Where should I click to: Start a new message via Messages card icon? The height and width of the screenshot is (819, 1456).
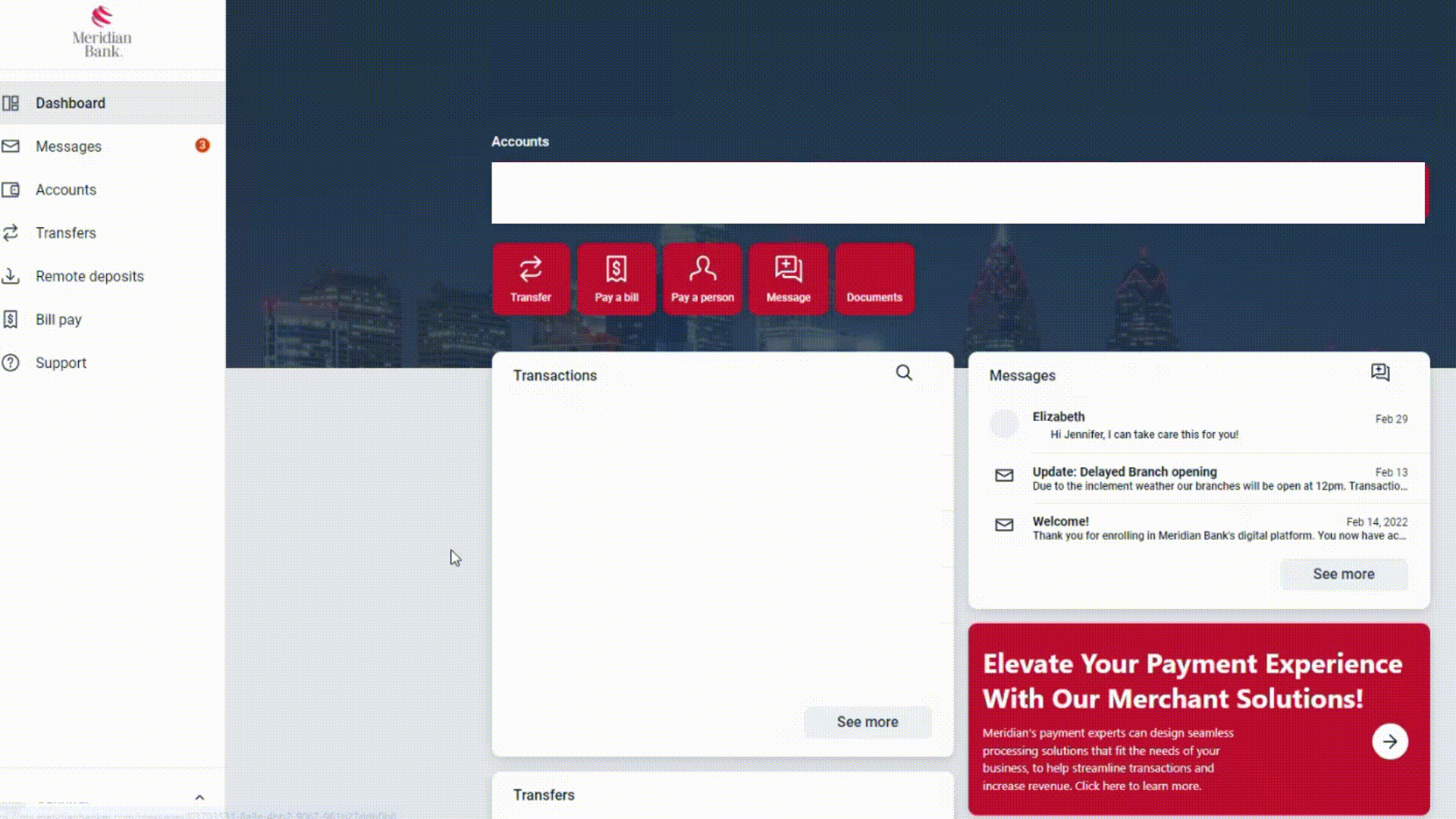coord(1380,372)
